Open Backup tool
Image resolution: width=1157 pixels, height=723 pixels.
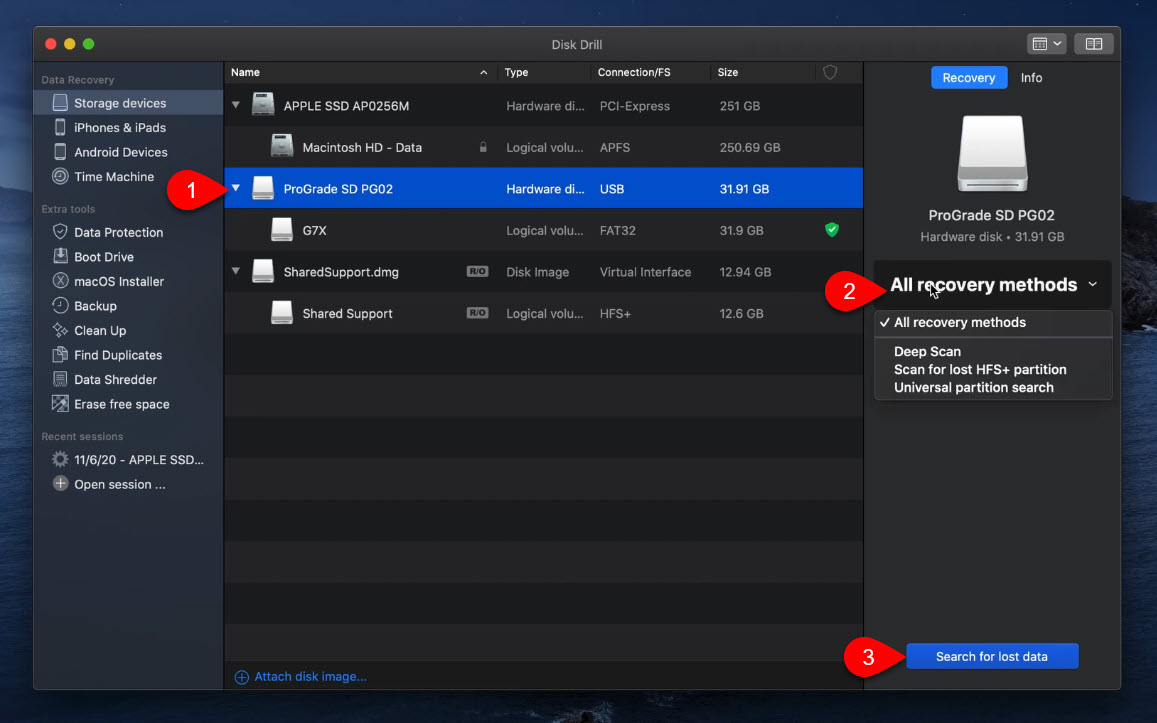click(94, 305)
